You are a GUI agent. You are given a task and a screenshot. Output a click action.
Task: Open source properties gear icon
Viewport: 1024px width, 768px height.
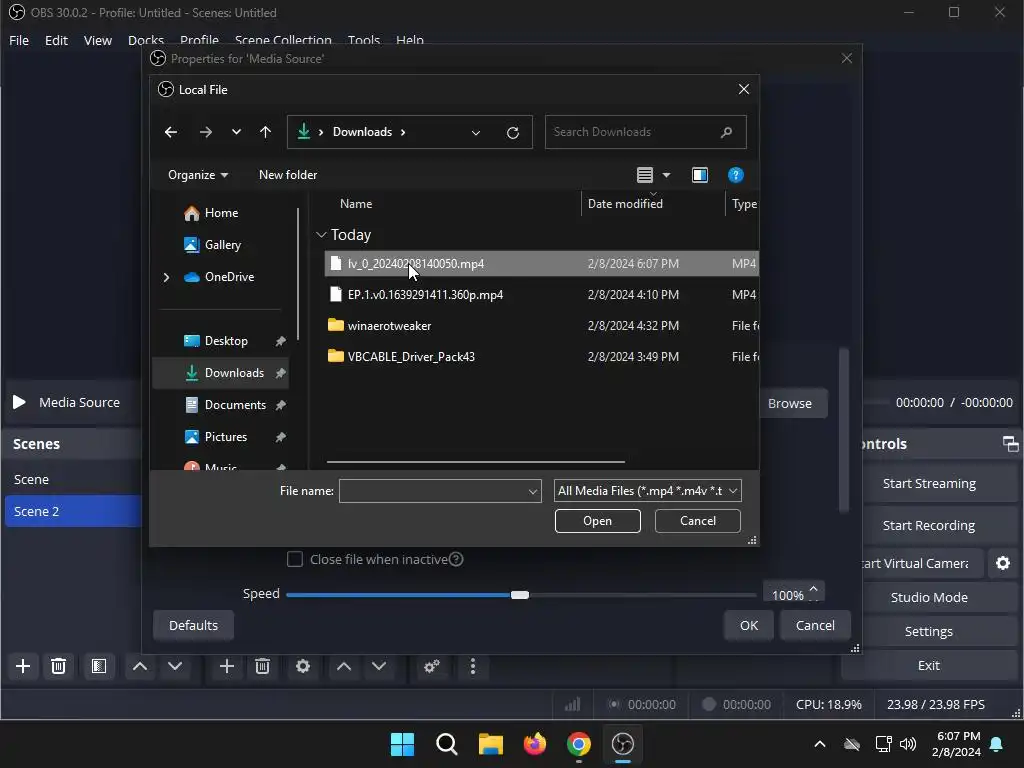pos(303,666)
